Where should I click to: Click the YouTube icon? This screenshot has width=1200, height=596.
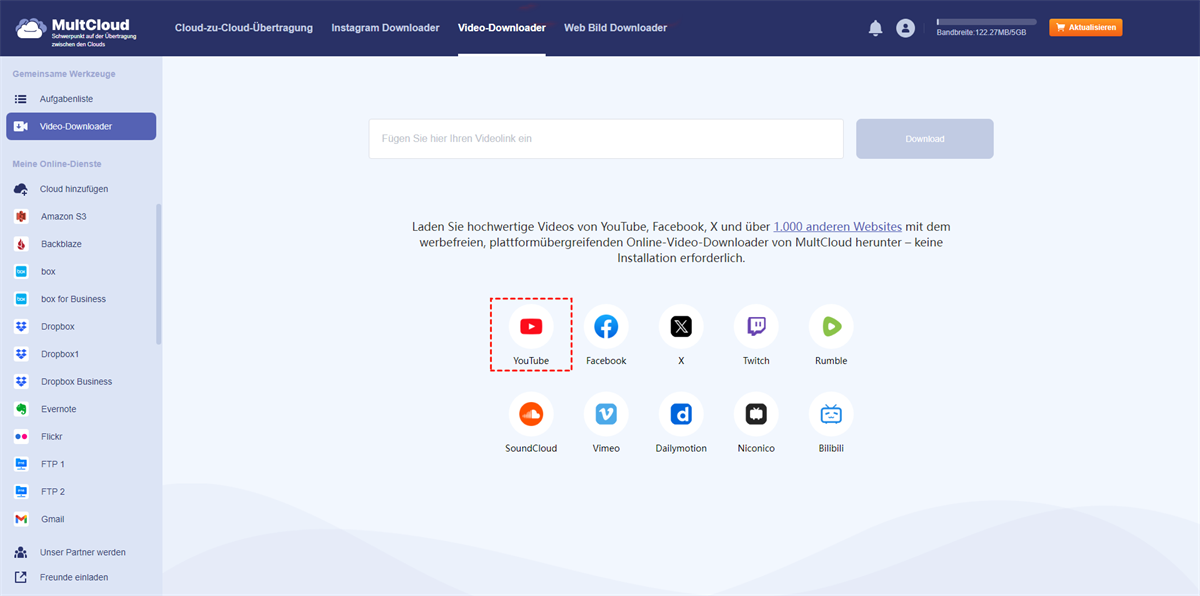click(531, 327)
